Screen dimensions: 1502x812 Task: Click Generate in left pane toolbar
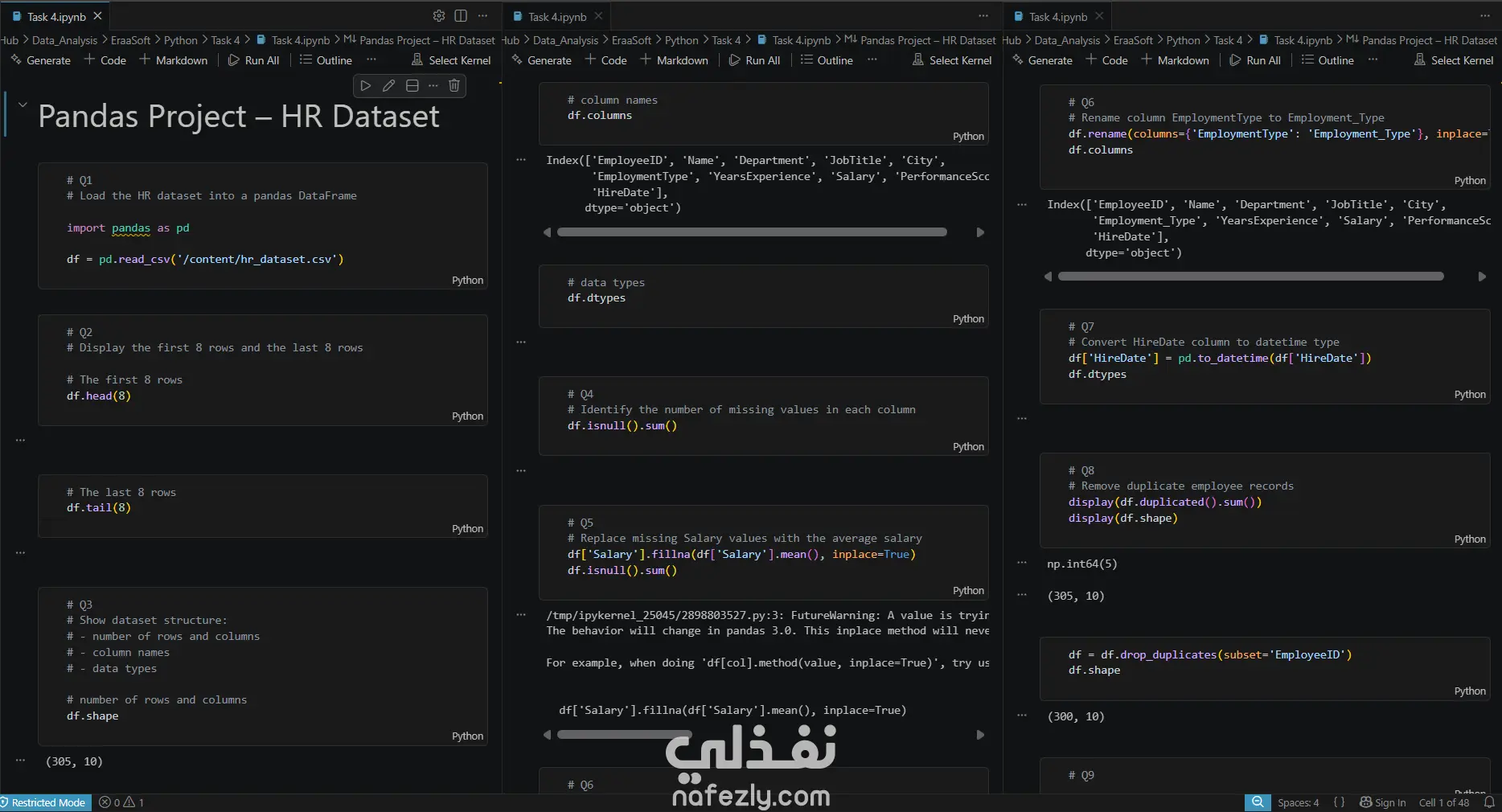tap(41, 60)
